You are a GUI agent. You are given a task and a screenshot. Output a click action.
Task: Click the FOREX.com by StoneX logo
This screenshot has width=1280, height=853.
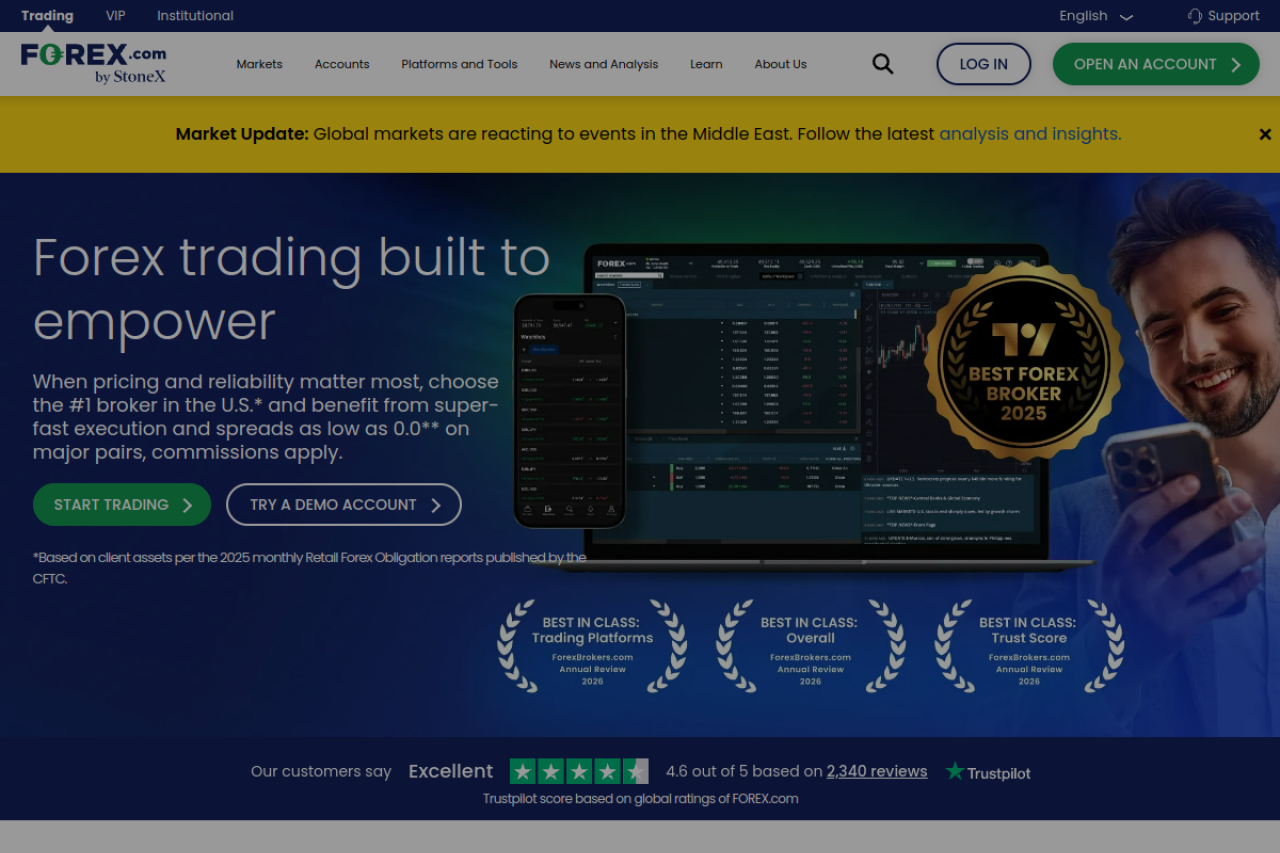coord(94,63)
